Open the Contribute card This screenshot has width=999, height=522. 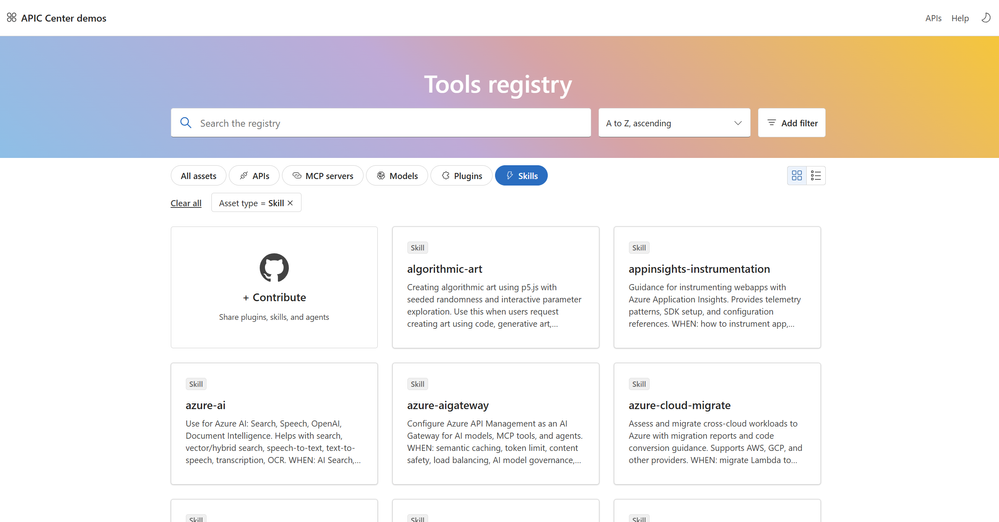(274, 287)
